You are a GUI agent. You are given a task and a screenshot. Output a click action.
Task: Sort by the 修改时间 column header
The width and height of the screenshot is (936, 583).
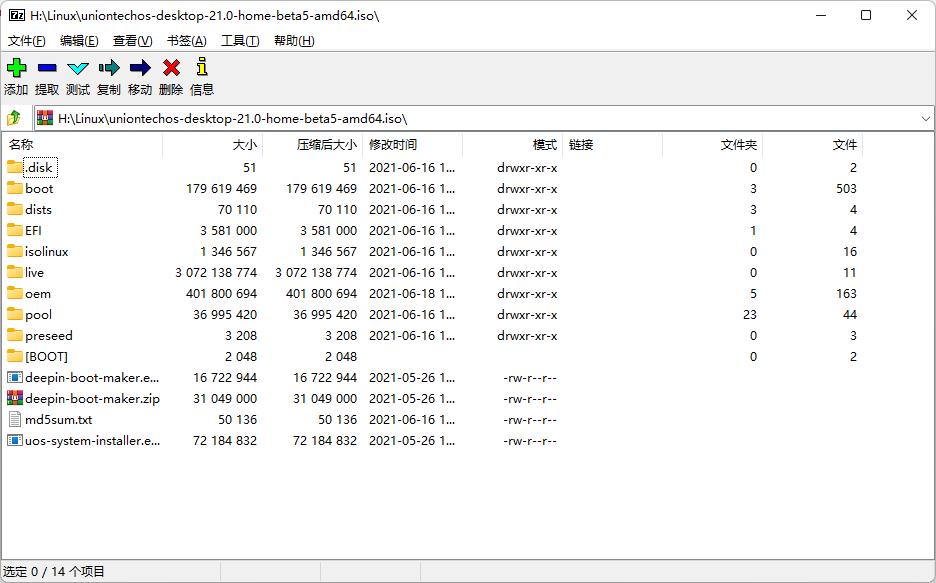coord(393,145)
